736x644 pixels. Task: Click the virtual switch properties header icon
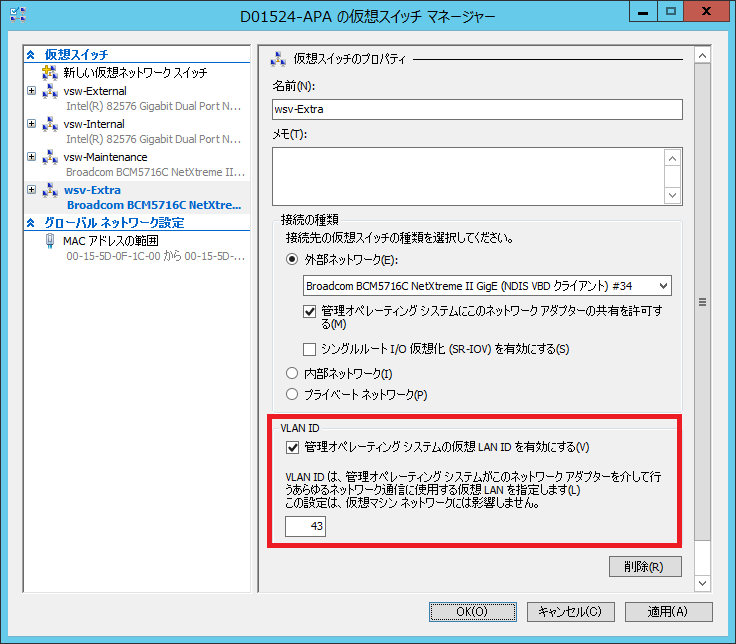tap(278, 59)
